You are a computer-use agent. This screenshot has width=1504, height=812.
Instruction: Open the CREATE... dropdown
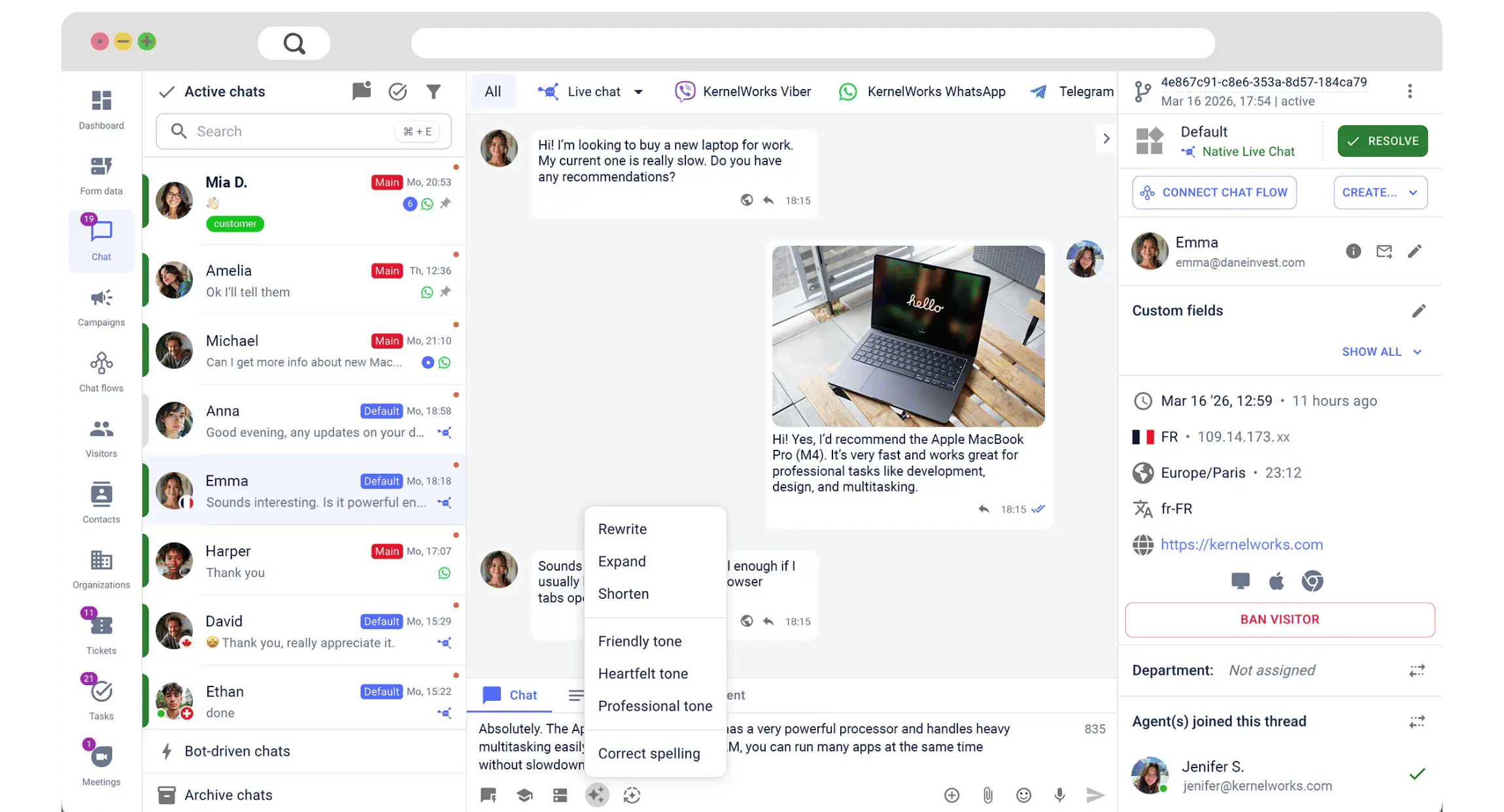pos(1380,192)
